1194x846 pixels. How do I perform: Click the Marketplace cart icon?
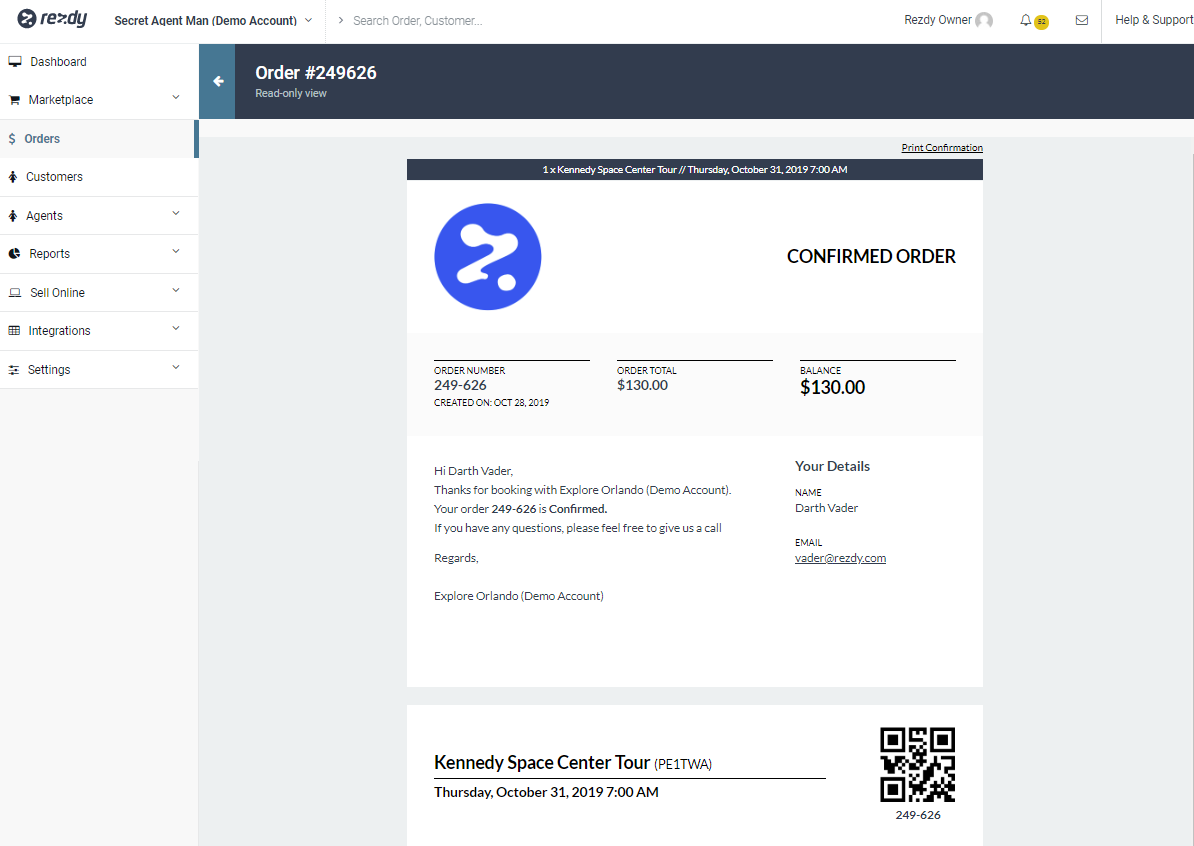[x=14, y=100]
